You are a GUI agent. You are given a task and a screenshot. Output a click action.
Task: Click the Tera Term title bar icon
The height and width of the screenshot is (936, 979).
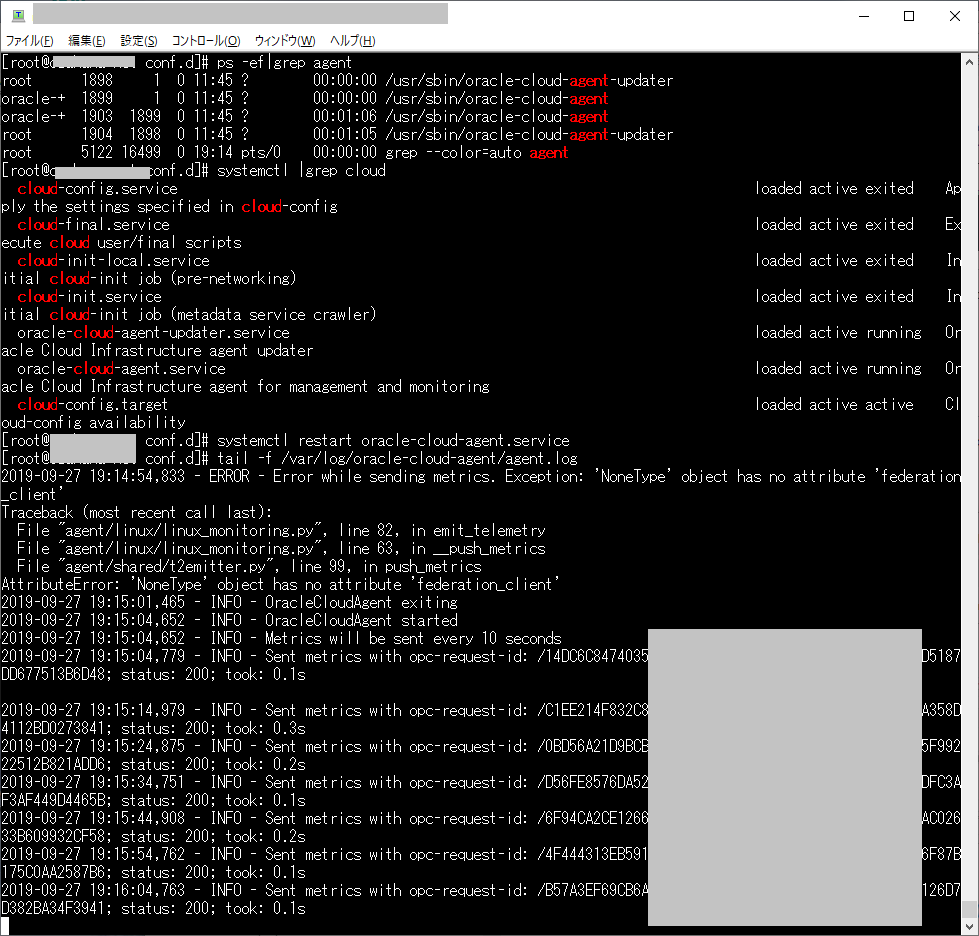coord(18,15)
